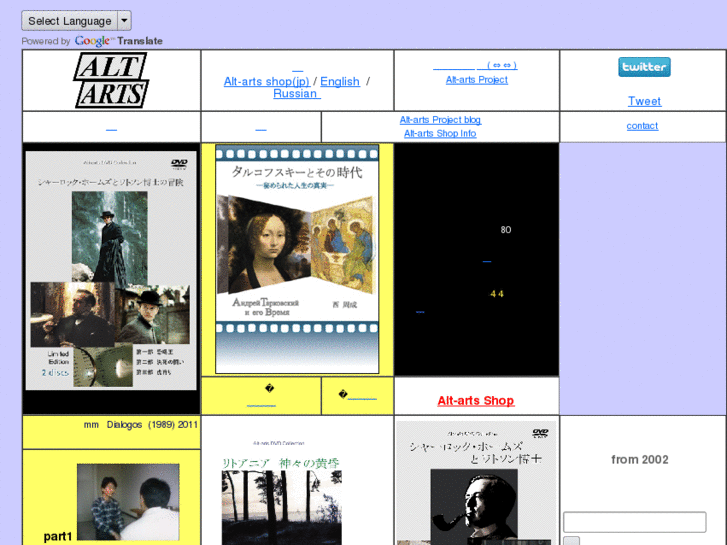Open the Alt-arts Project link
Screen dimensions: 727x545
[477, 80]
